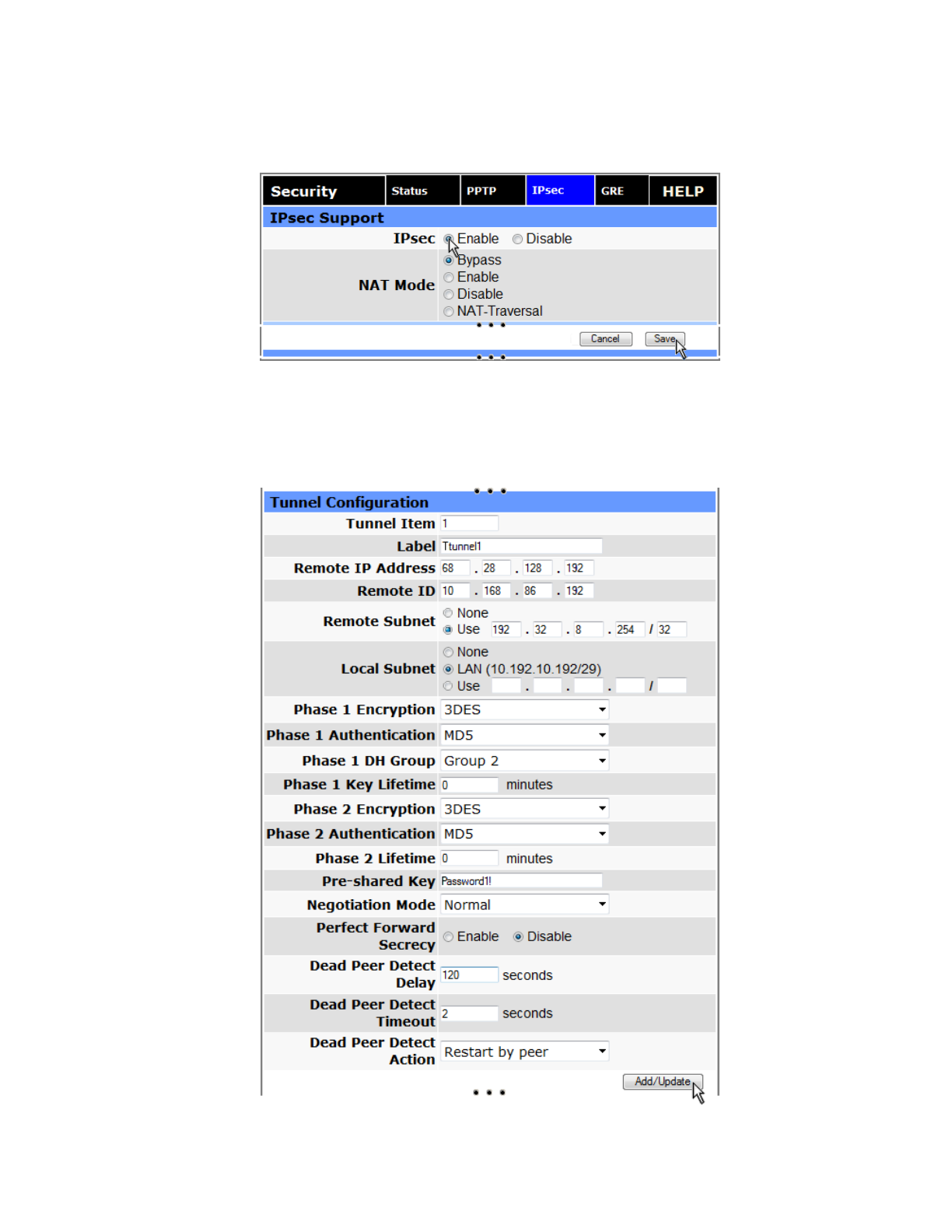Open Dead Peer Detect Action dropdown
Viewport: 952px width, 1232px height.
pos(524,1052)
